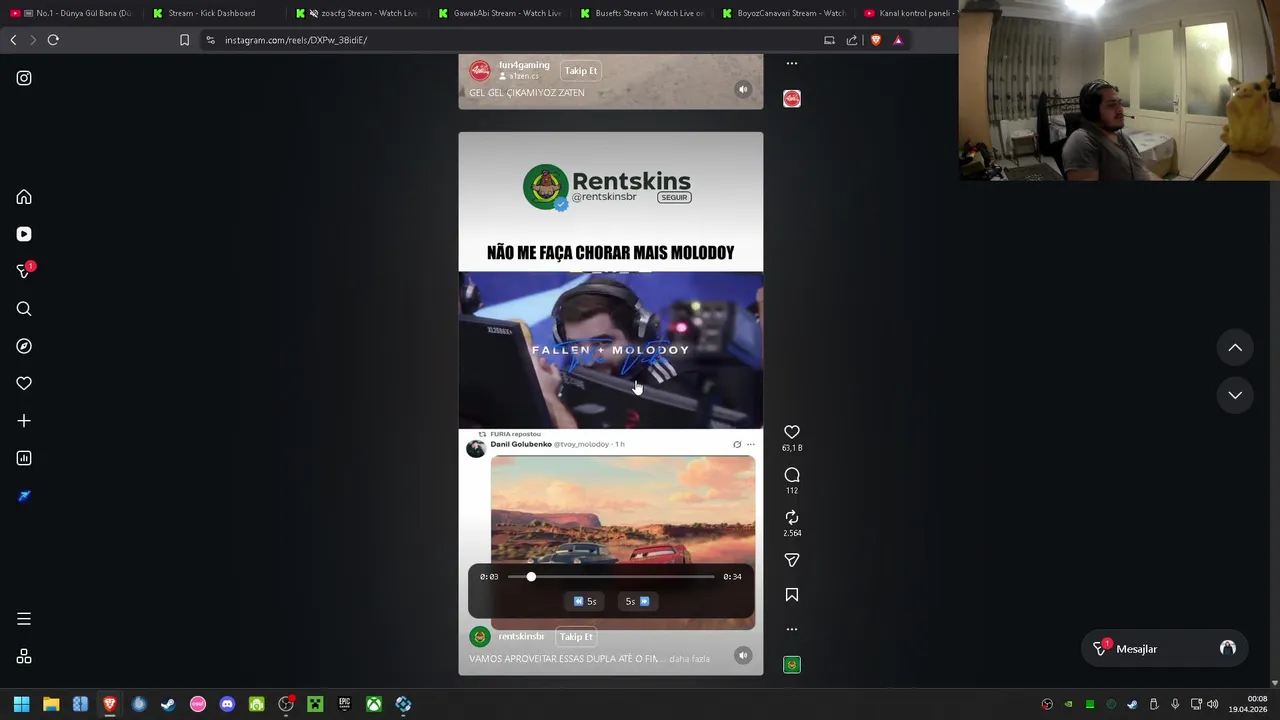The height and width of the screenshot is (720, 1280).
Task: Skip the reel forward 5 seconds
Action: [637, 601]
